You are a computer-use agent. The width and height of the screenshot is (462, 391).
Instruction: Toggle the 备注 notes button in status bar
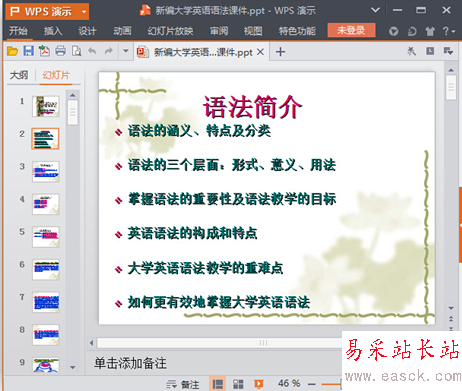pyautogui.click(x=183, y=384)
